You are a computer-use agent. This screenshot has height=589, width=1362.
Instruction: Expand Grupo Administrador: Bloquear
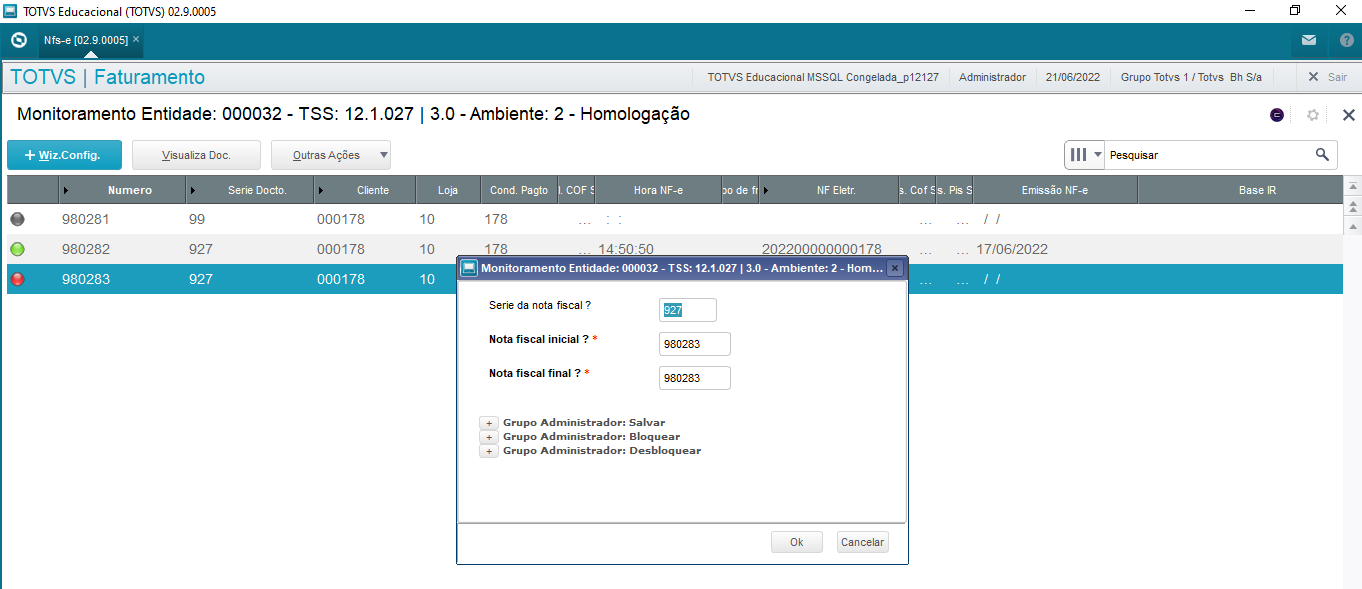[489, 437]
